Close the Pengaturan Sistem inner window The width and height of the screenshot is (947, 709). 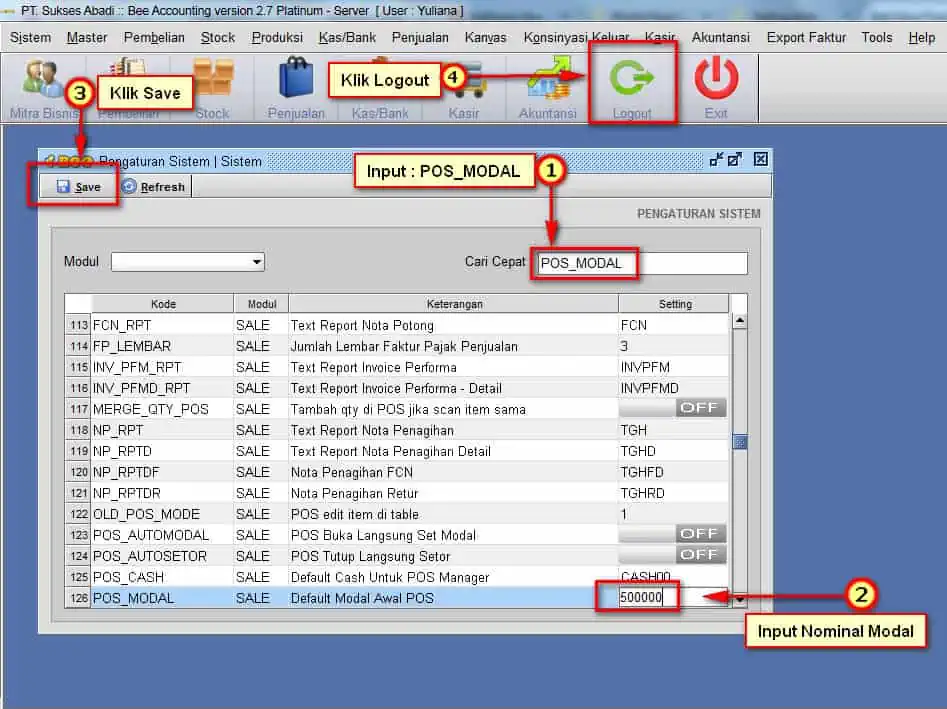(760, 159)
